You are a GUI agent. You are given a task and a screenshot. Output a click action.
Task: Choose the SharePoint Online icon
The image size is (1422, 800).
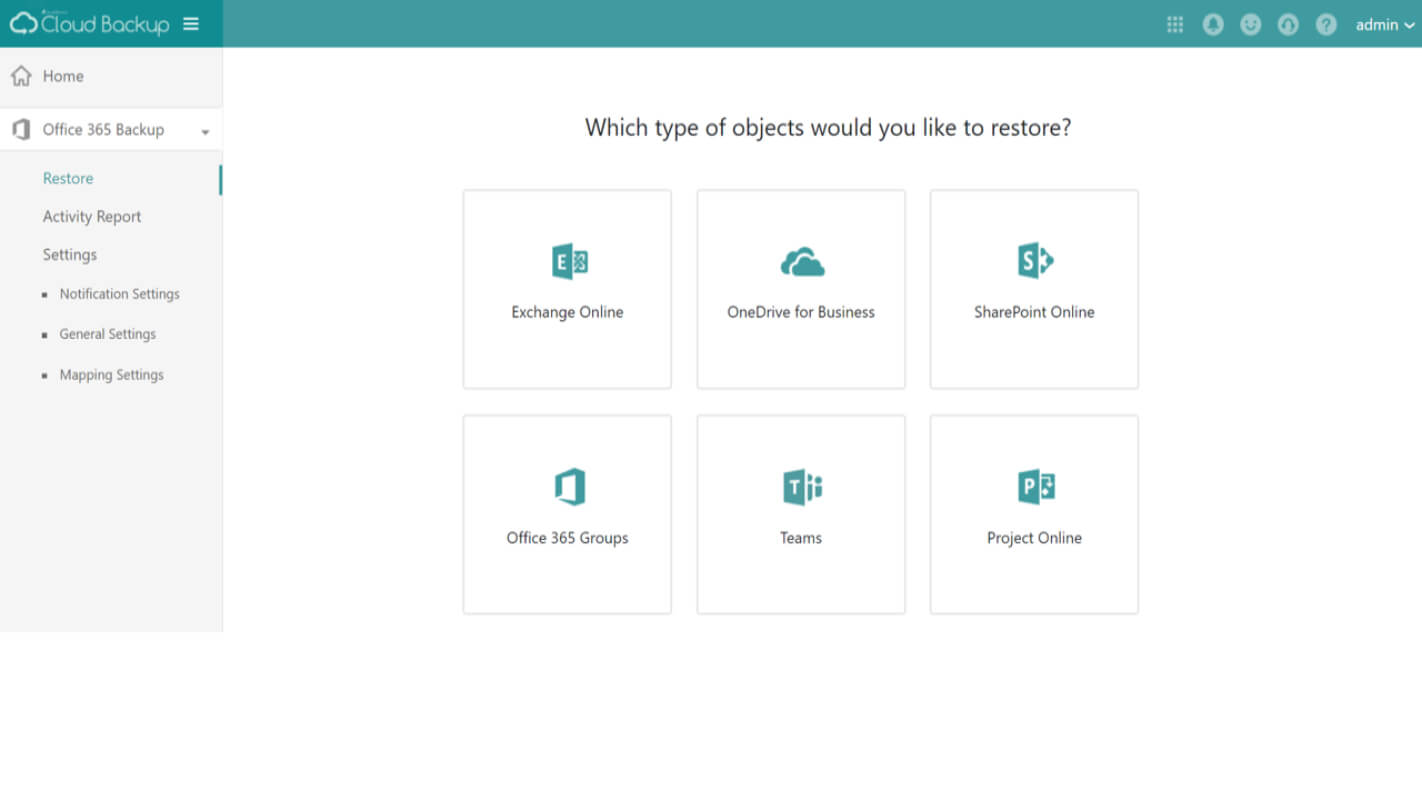(x=1035, y=261)
